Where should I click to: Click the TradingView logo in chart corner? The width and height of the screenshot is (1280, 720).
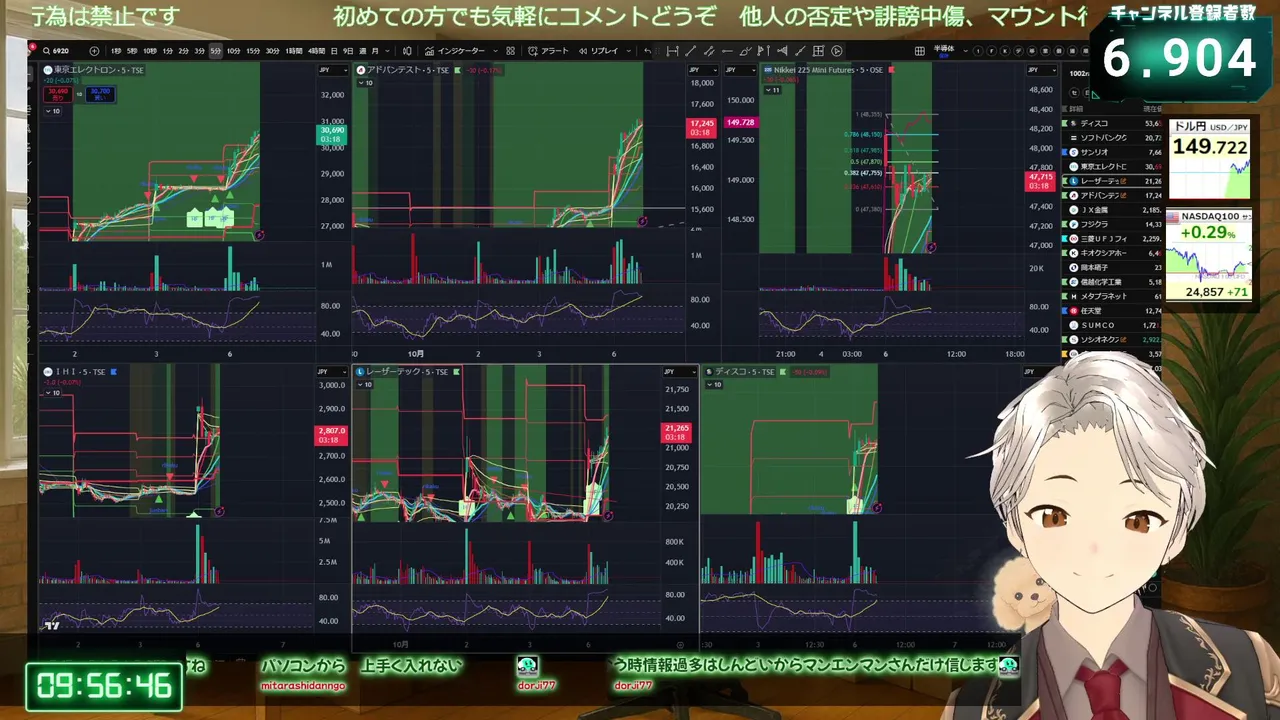(x=50, y=627)
